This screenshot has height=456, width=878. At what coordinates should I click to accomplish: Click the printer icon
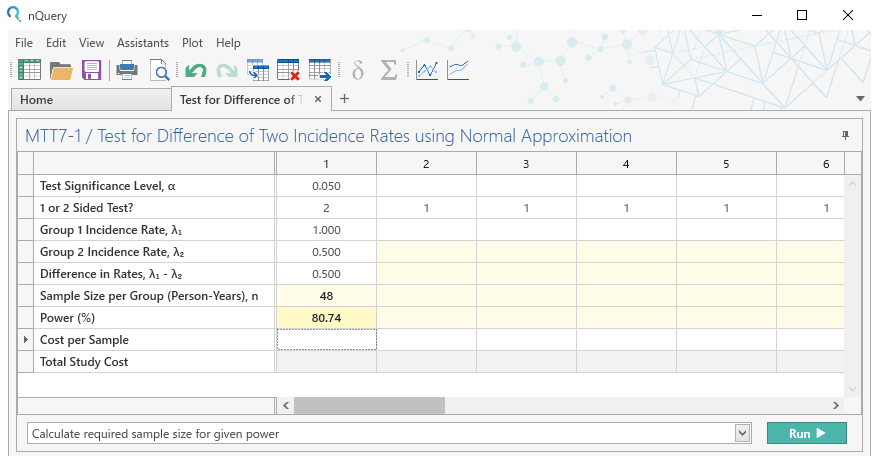coord(127,70)
